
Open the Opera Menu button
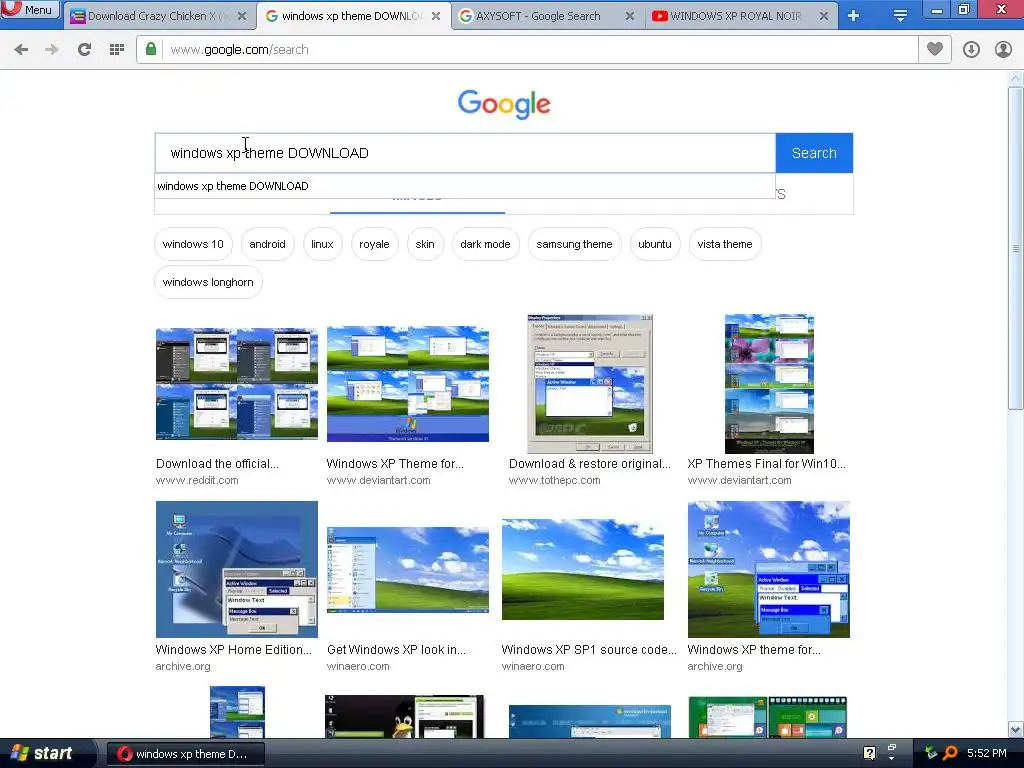tap(30, 9)
